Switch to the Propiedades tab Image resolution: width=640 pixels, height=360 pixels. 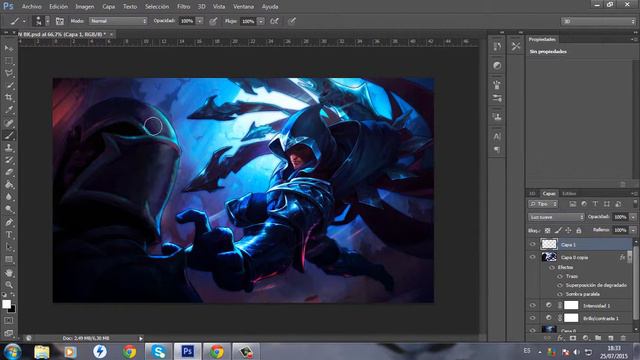click(542, 39)
